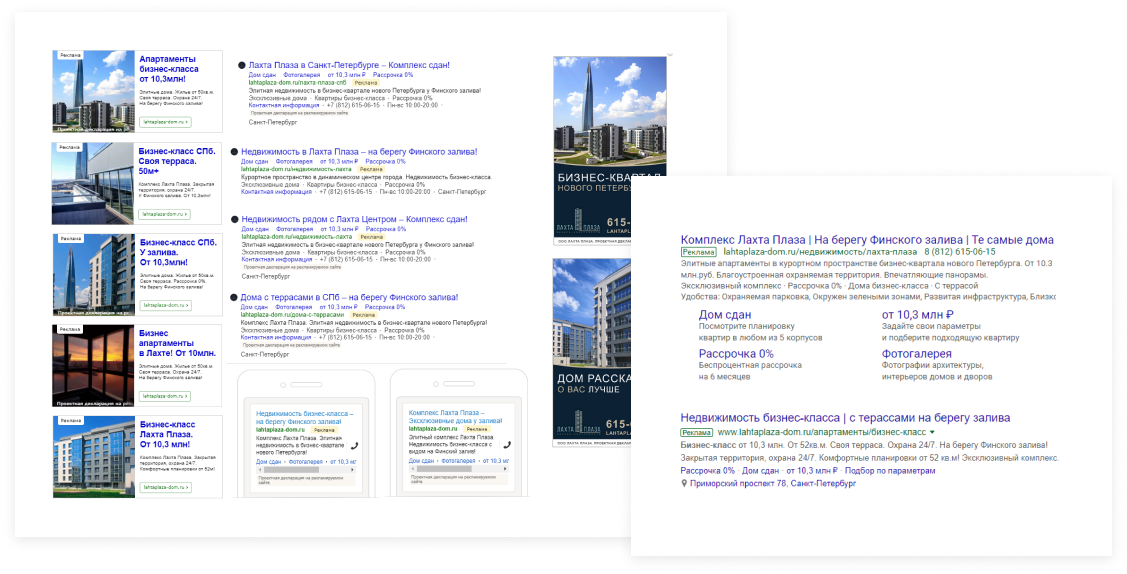This screenshot has height=574, width=1127.
Task: Click 'lahtaplaza-dom.ru >' button in 'Бизнес-класс Лахта Плаза' banner
Action: [165, 487]
